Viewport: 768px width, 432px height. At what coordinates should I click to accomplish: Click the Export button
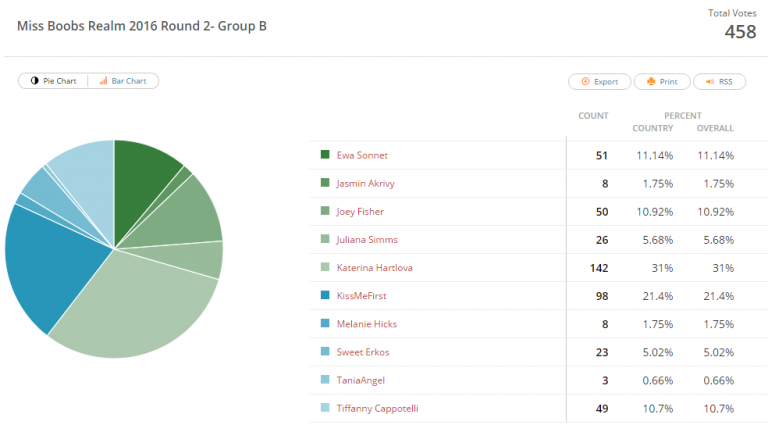(600, 81)
